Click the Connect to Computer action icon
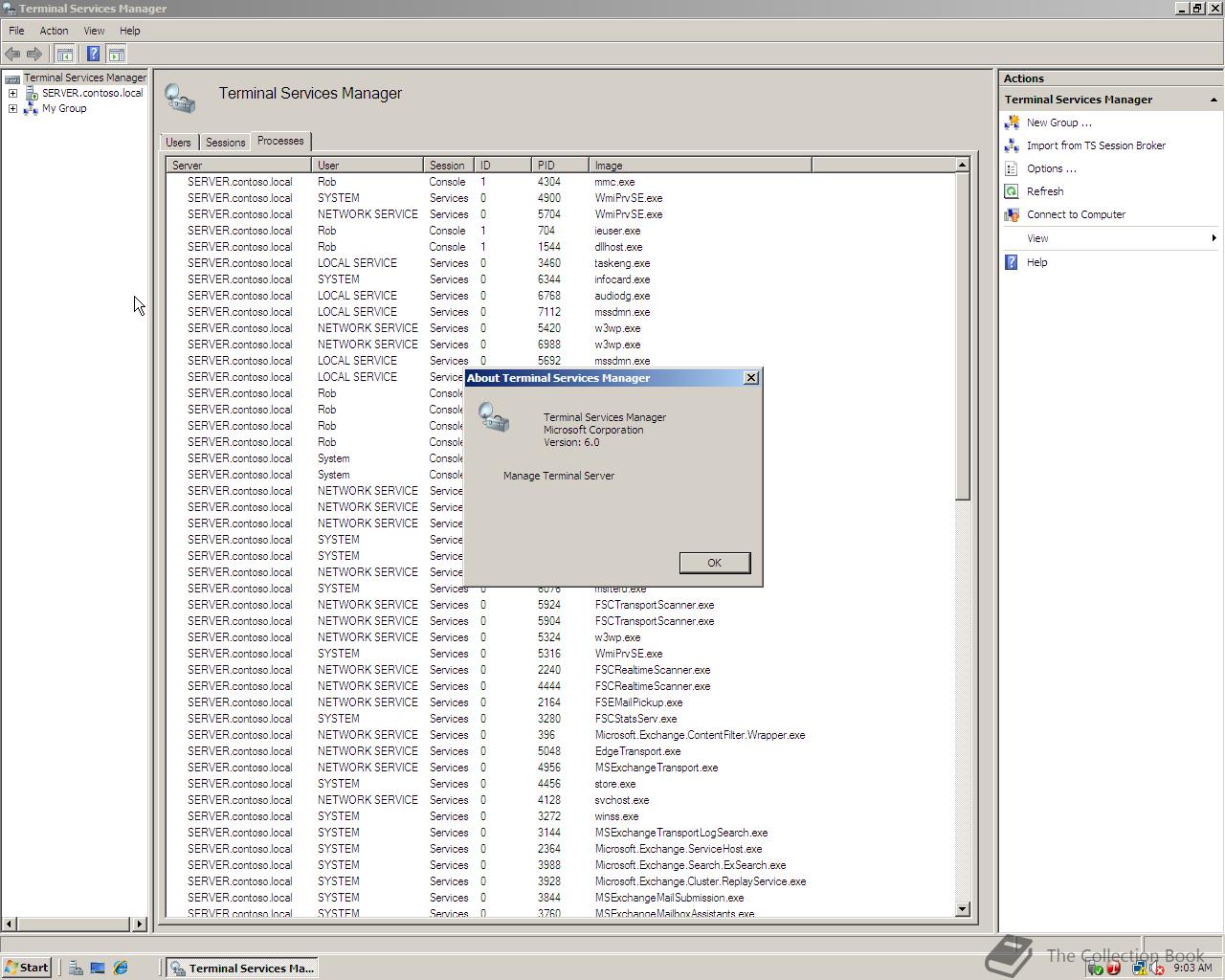The height and width of the screenshot is (980, 1225). [1012, 214]
